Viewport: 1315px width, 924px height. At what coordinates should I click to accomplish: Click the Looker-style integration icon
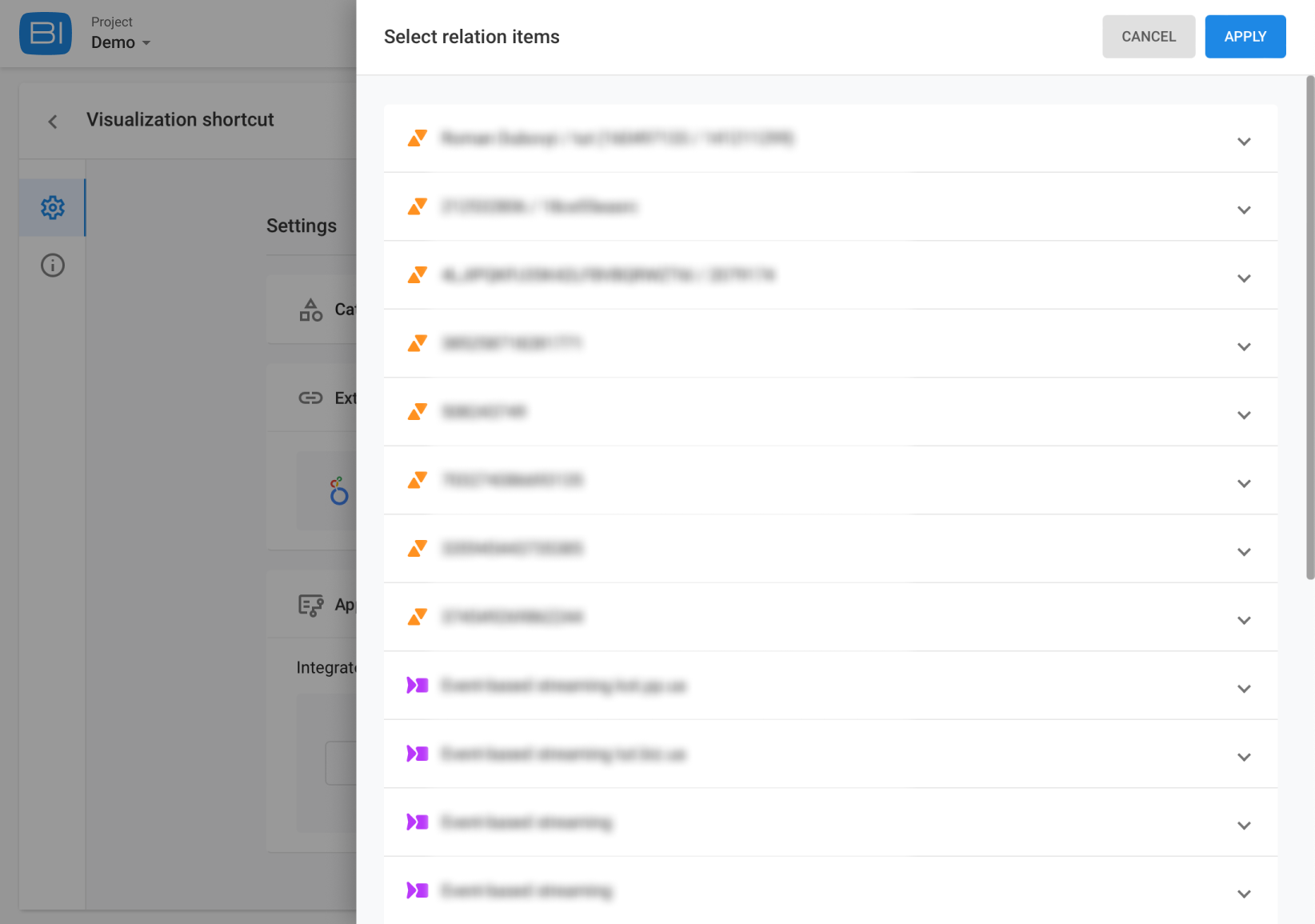coord(339,490)
